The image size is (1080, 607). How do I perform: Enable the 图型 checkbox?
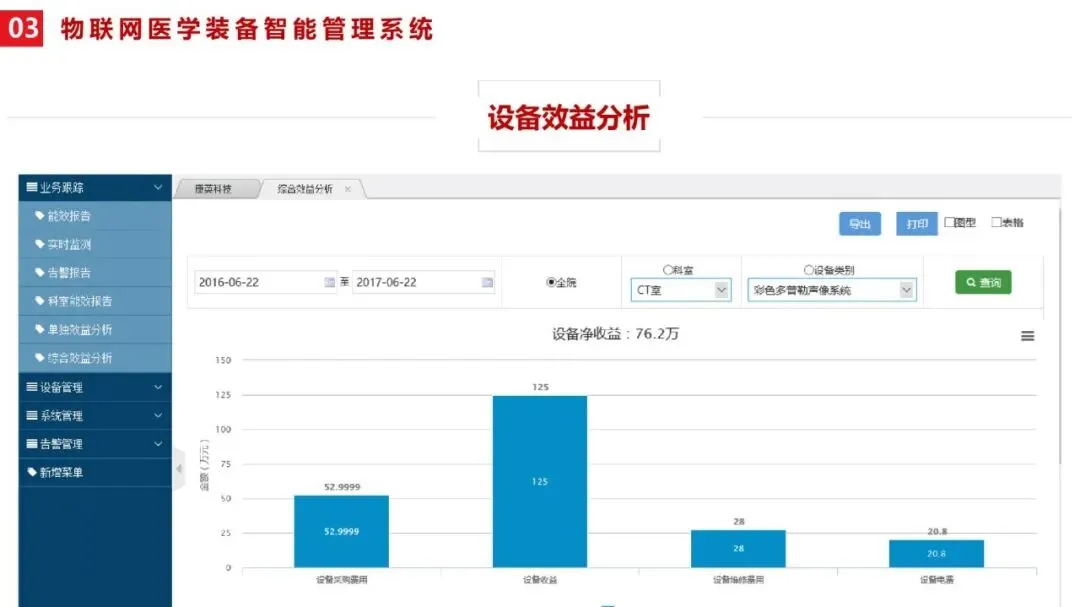(x=949, y=222)
